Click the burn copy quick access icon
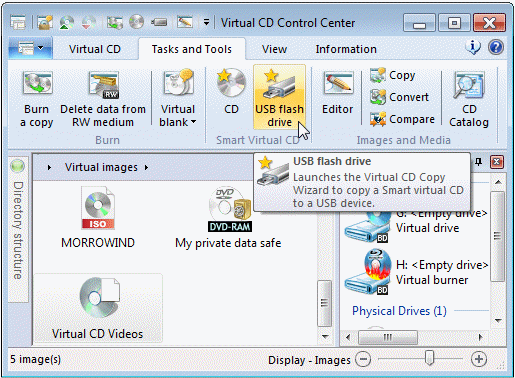The height and width of the screenshot is (378, 515). (x=114, y=23)
